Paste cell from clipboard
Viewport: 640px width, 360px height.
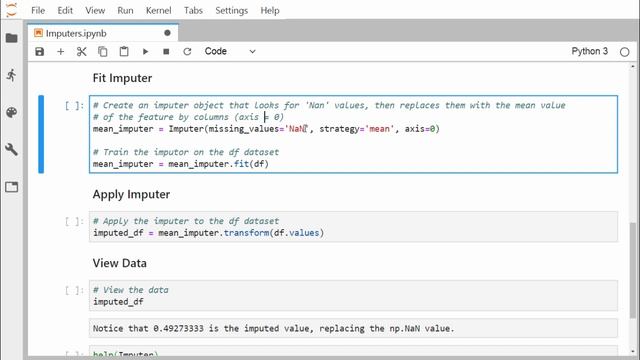click(124, 51)
